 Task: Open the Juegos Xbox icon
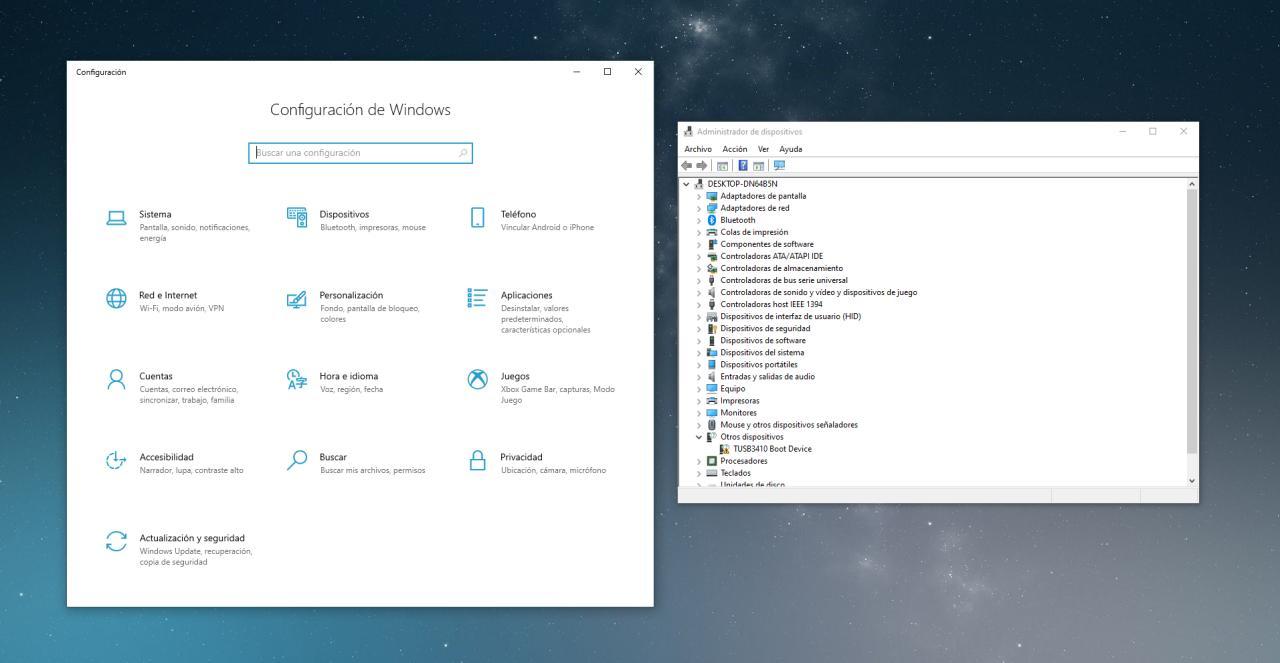click(478, 380)
